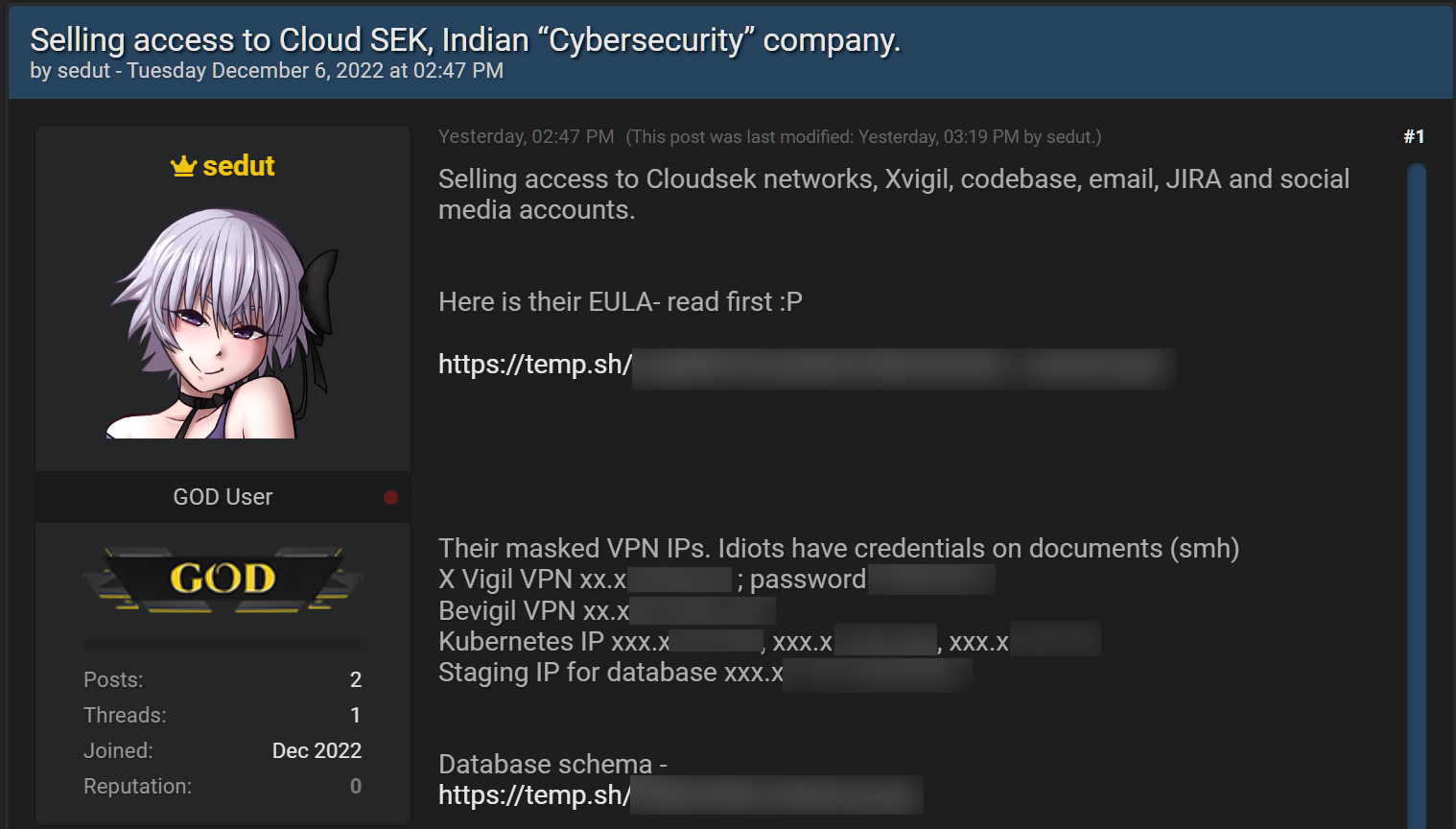Open the sedut username profile link

click(239, 166)
